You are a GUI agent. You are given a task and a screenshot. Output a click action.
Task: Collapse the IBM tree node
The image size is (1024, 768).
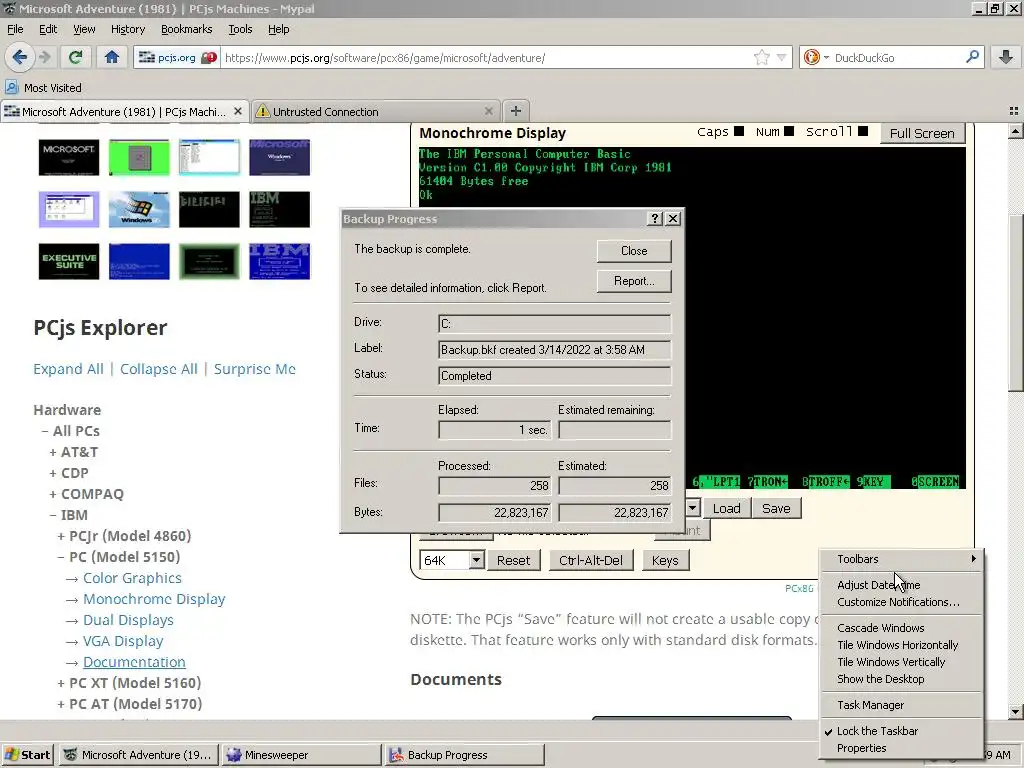pyautogui.click(x=53, y=515)
